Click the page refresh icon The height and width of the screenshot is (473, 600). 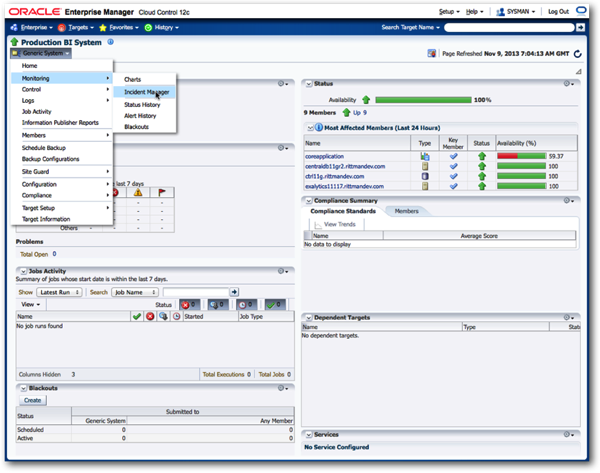click(x=577, y=54)
